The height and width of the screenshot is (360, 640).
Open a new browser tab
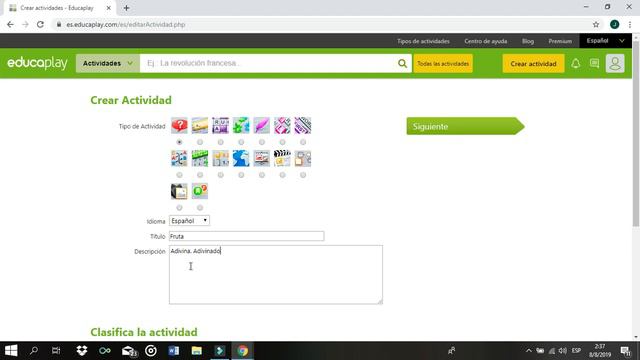(x=127, y=8)
